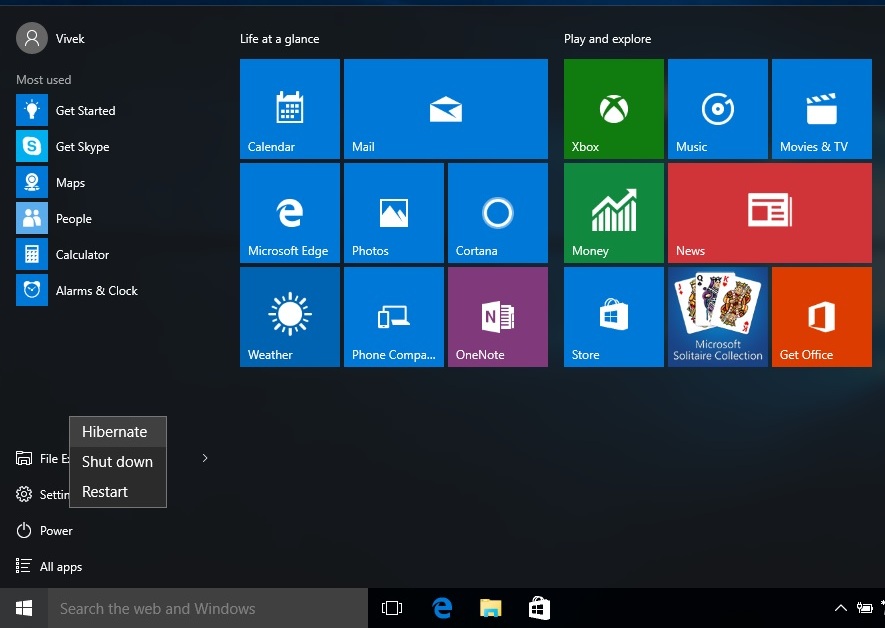885x628 pixels.
Task: Click the Maps app icon
Action: 32,182
